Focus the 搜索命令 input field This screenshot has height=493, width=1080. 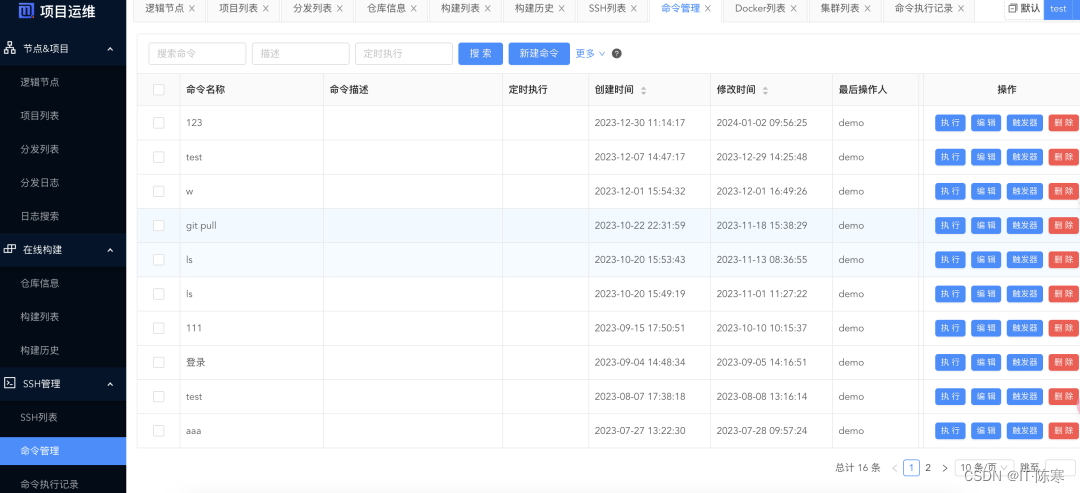tap(197, 54)
